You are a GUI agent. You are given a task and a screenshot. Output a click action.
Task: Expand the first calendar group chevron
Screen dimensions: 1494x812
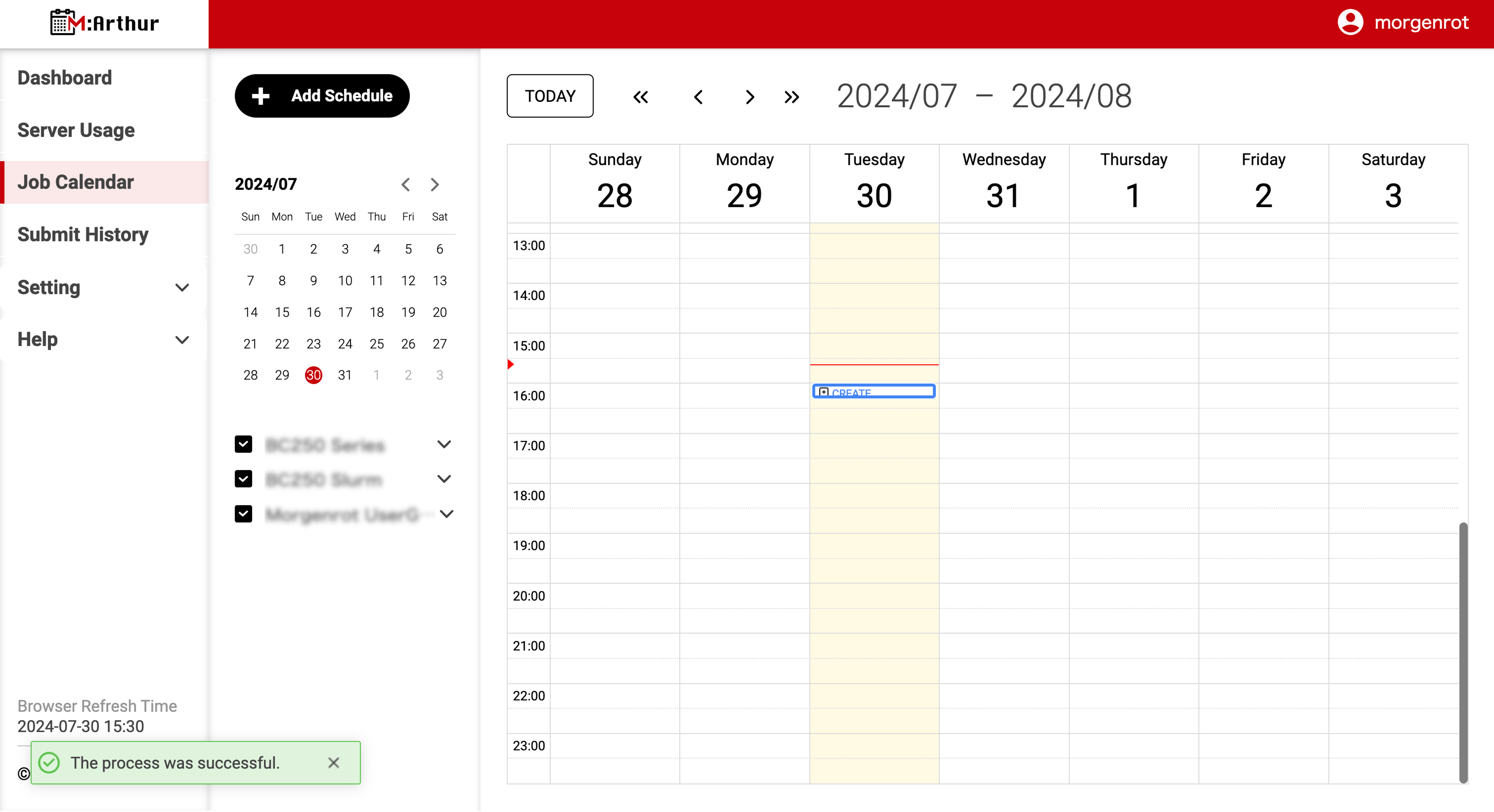click(x=444, y=444)
